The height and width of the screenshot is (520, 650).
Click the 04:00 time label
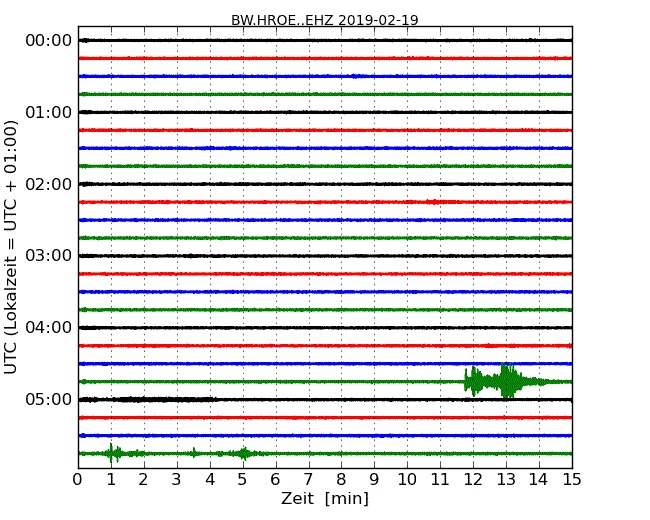click(x=49, y=328)
